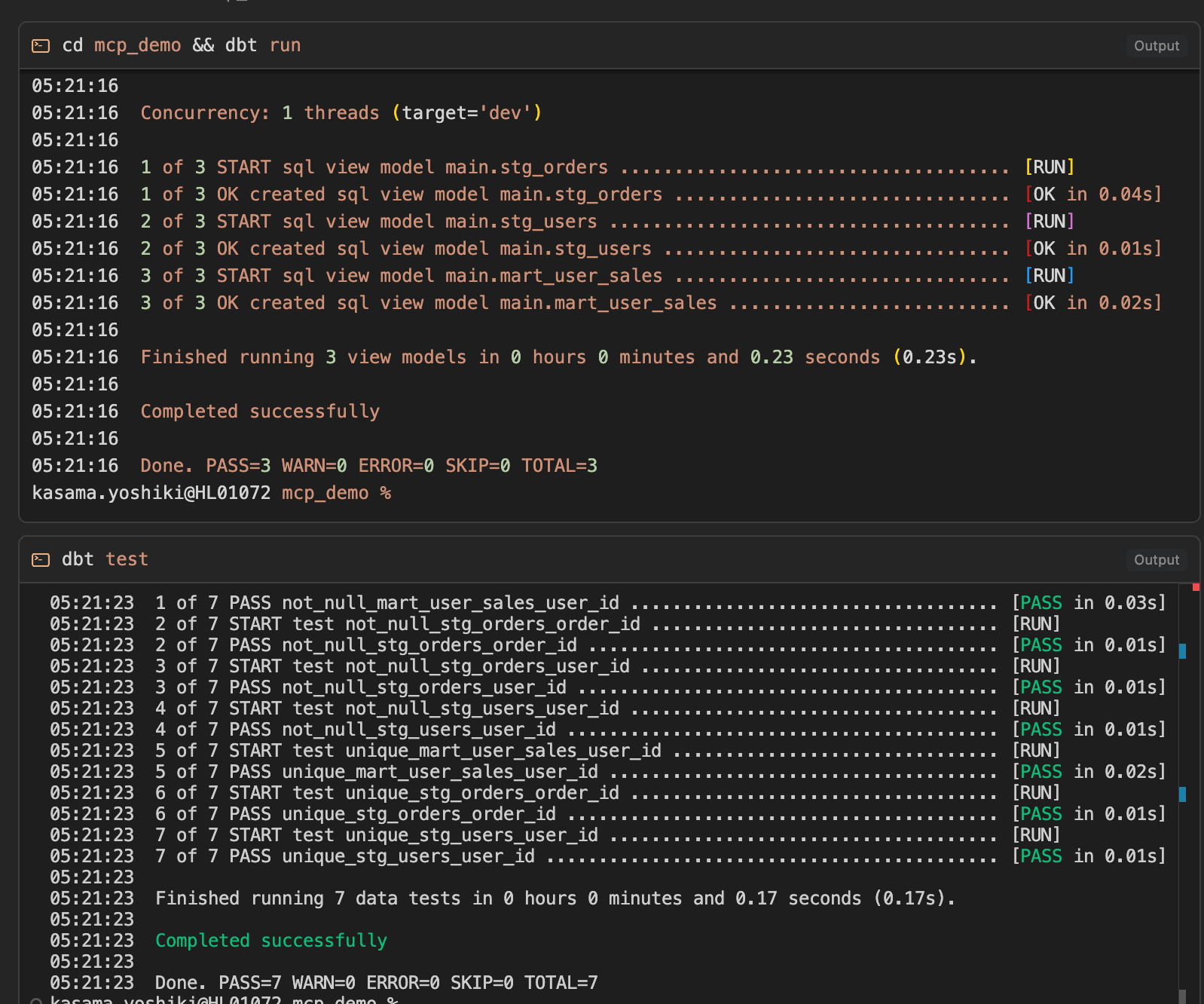
Task: Click the terminal icon beside 'dbt test'
Action: 41,560
